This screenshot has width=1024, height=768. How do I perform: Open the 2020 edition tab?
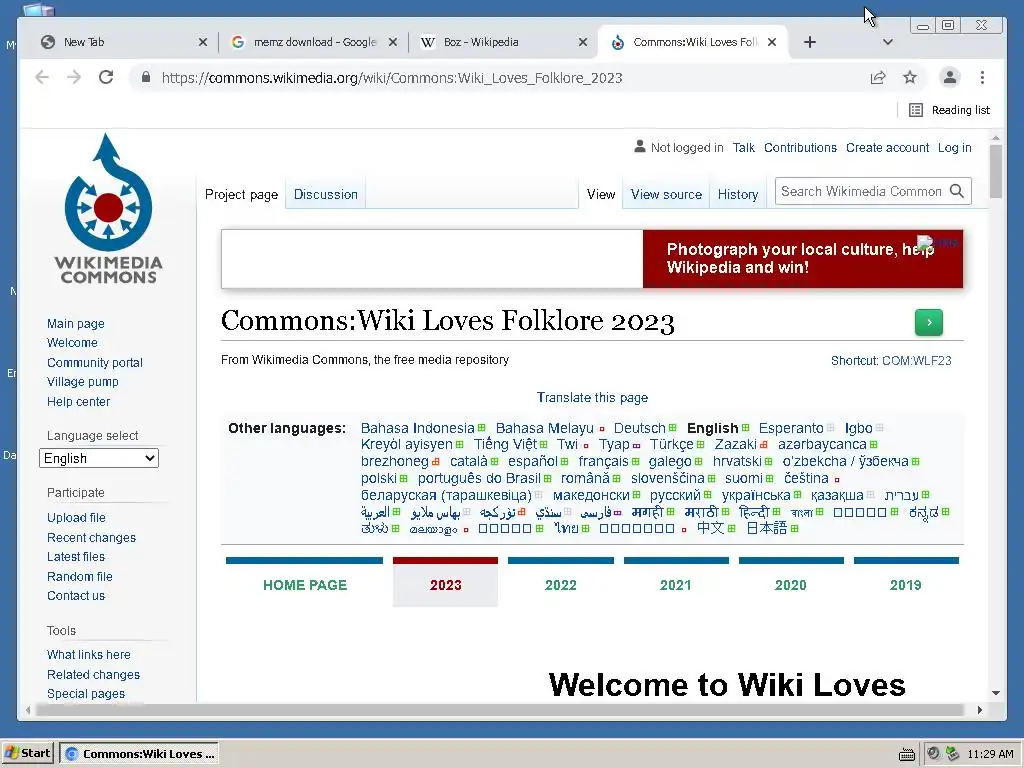pyautogui.click(x=791, y=581)
